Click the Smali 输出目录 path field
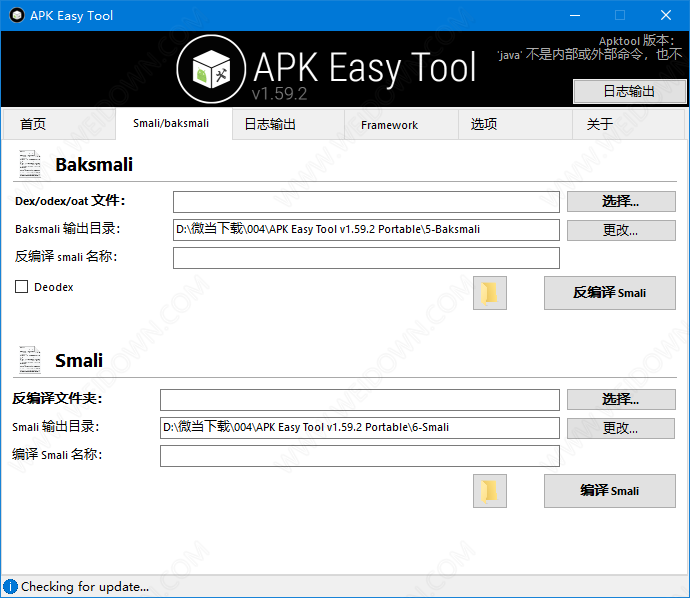This screenshot has height=598, width=690. tap(360, 428)
